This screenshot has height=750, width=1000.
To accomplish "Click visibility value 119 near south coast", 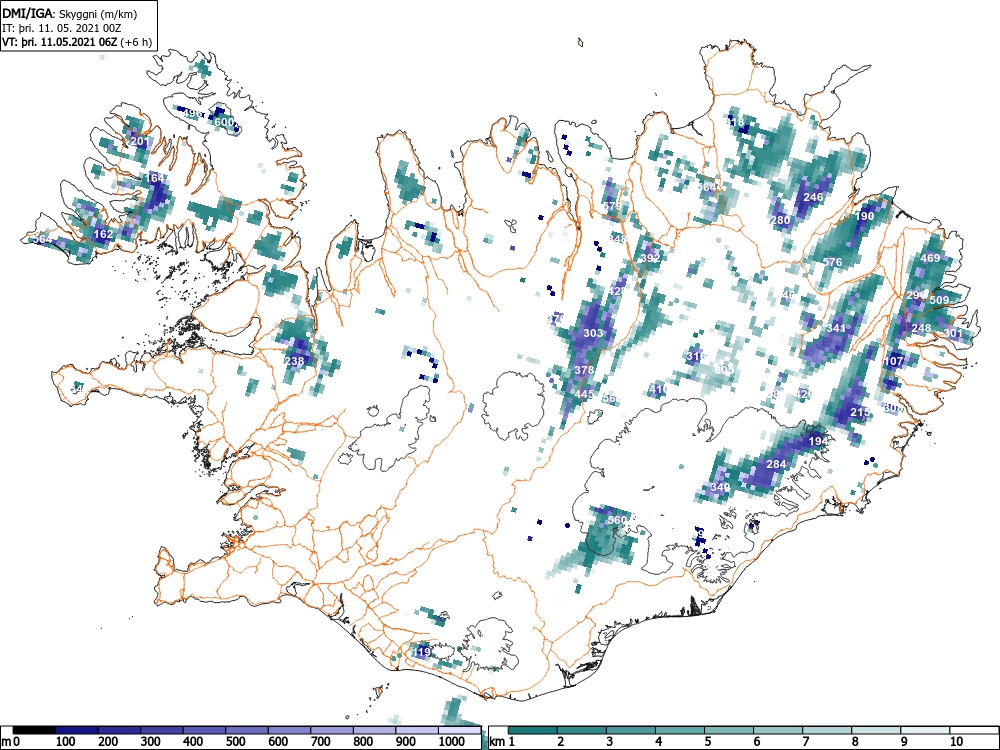I will tap(422, 652).
